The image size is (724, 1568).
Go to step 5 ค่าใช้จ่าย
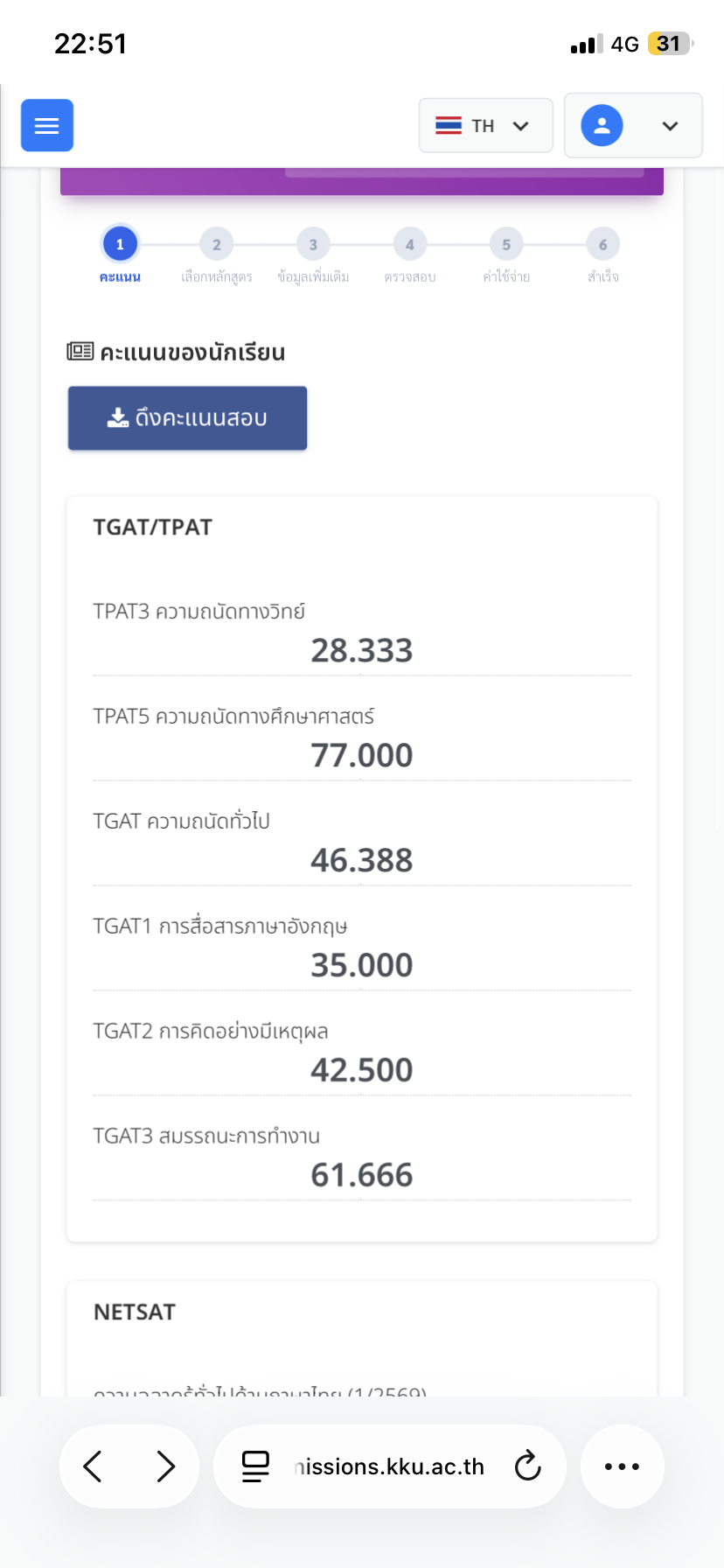506,245
